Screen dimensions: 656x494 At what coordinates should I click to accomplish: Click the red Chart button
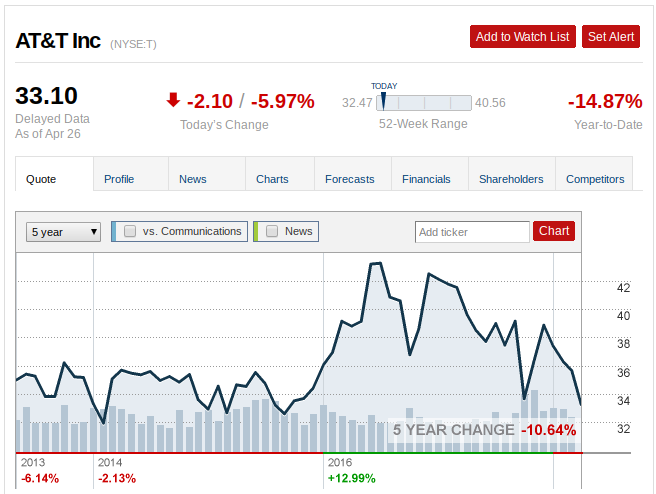pos(554,231)
